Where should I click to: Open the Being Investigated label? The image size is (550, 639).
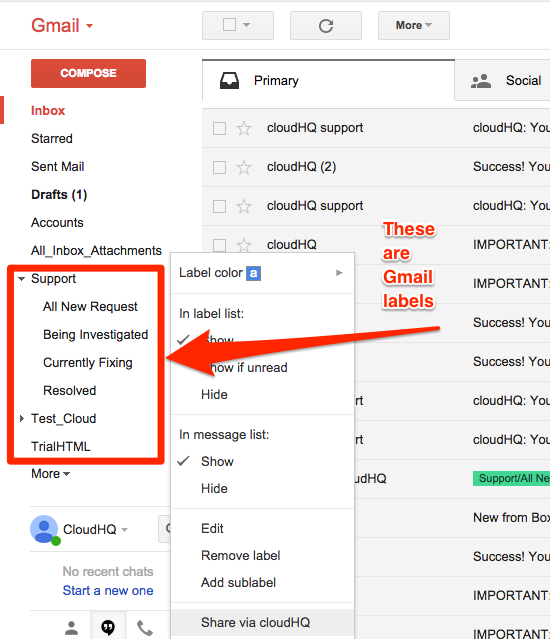[95, 335]
